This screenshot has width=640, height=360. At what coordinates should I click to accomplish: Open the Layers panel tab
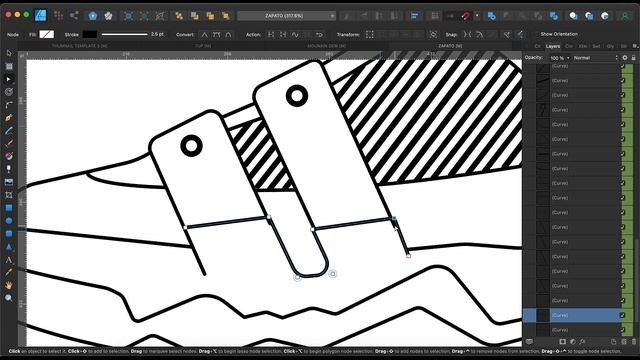click(x=553, y=46)
